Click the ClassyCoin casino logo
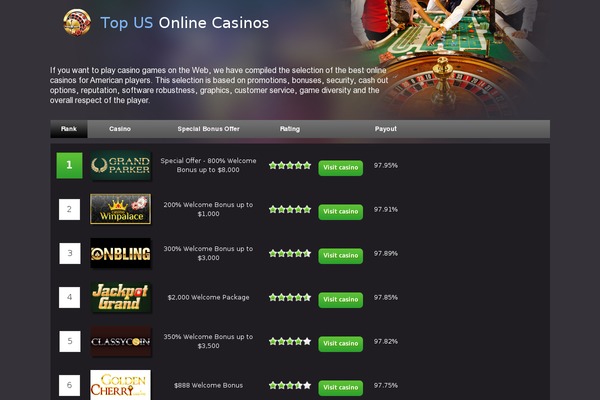600x400 pixels. point(121,341)
